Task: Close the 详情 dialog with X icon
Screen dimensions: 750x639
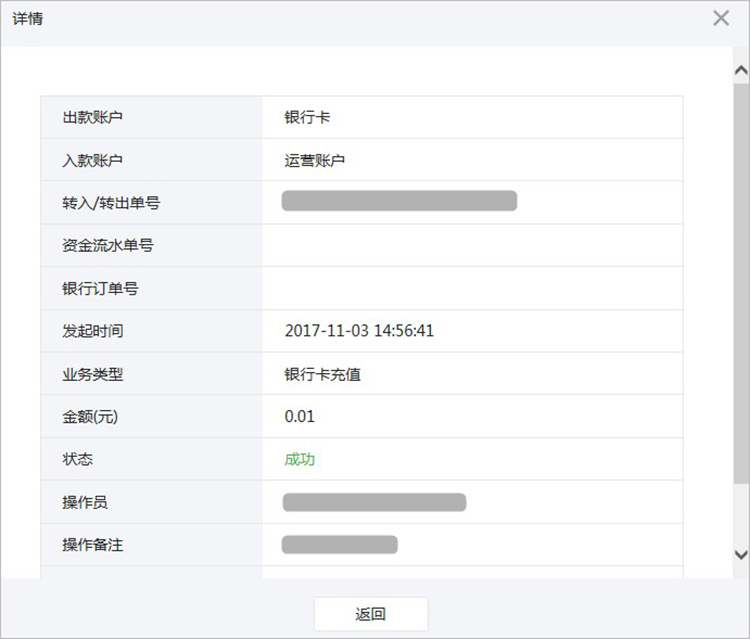Action: pos(721,18)
